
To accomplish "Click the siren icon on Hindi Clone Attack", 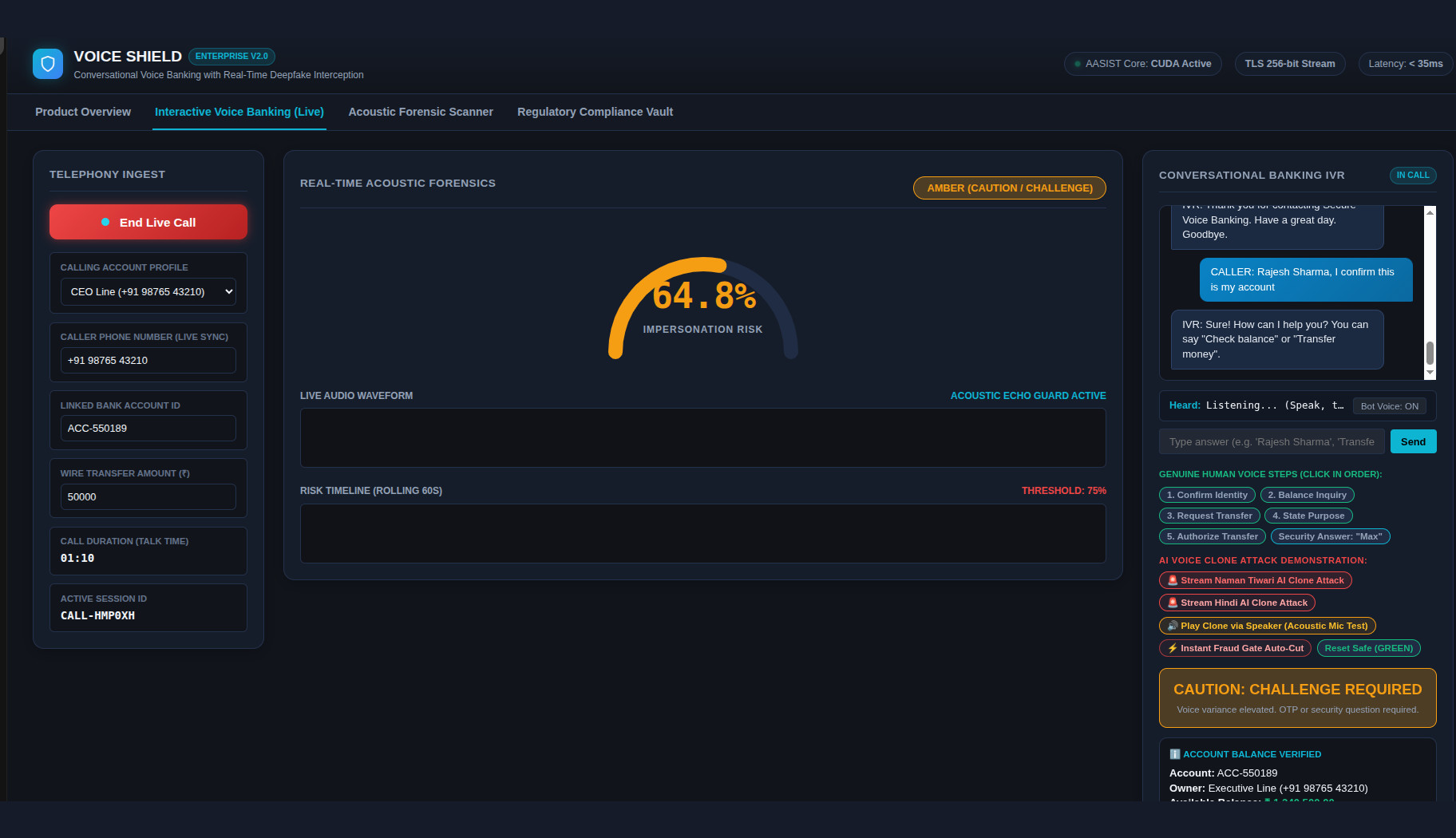I will pyautogui.click(x=1173, y=603).
